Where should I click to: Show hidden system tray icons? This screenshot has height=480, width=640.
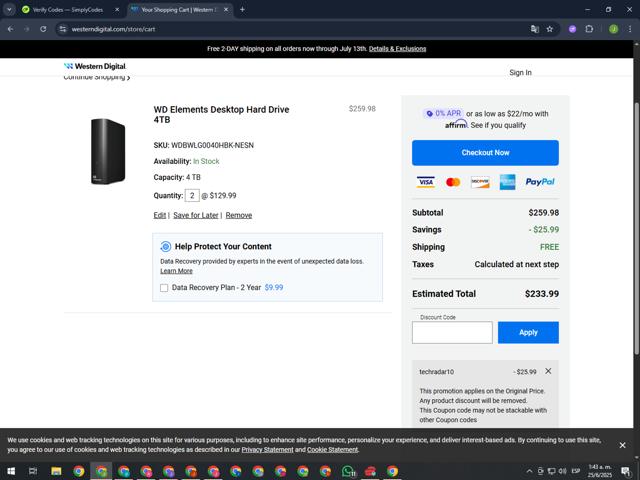tap(529, 471)
